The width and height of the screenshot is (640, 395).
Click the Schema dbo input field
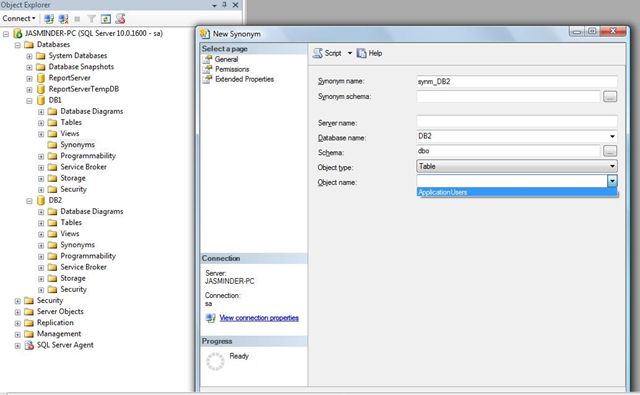pos(508,151)
